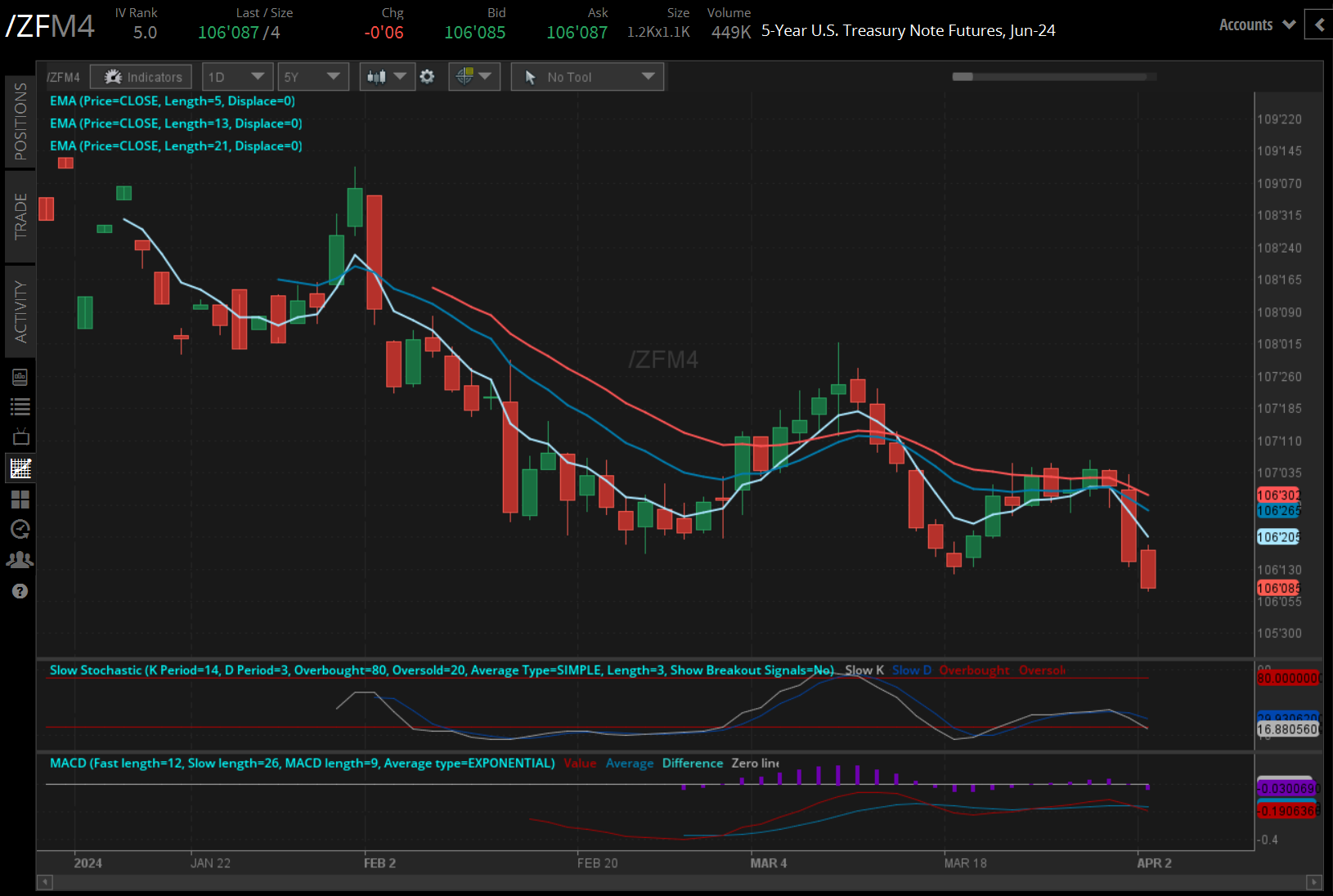This screenshot has height=896, width=1333.
Task: Open the Indicators gear button
Action: click(141, 77)
